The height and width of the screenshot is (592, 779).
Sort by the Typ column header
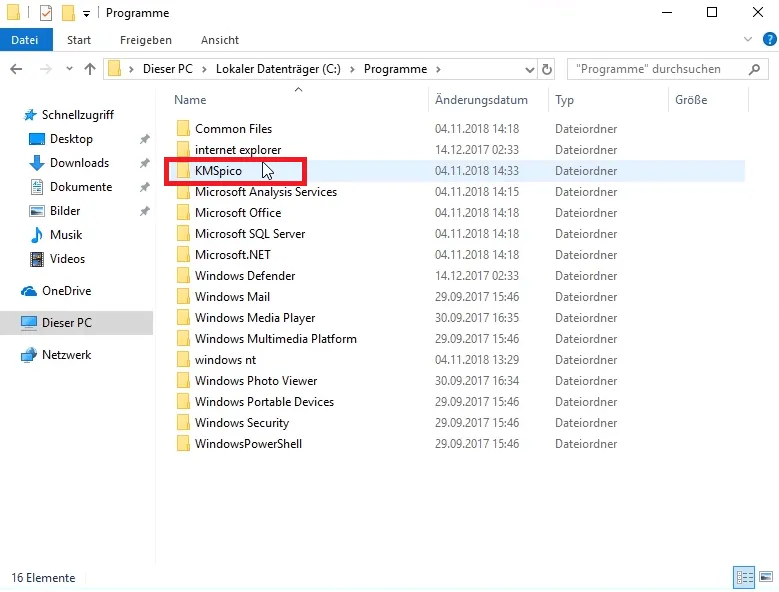[564, 100]
